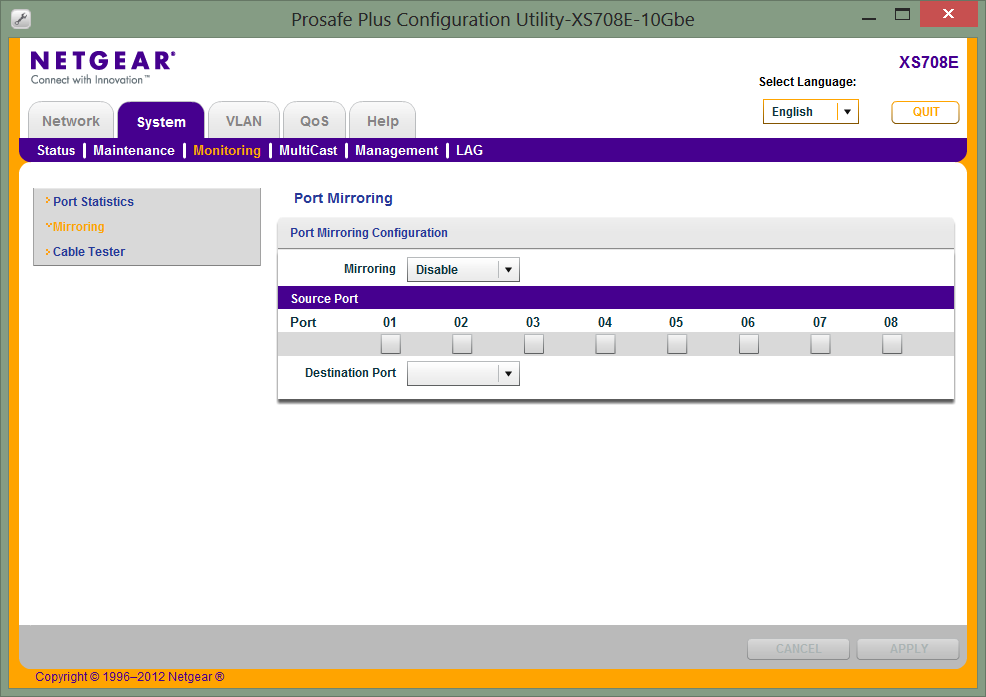Open the LAG submenu

(x=470, y=150)
